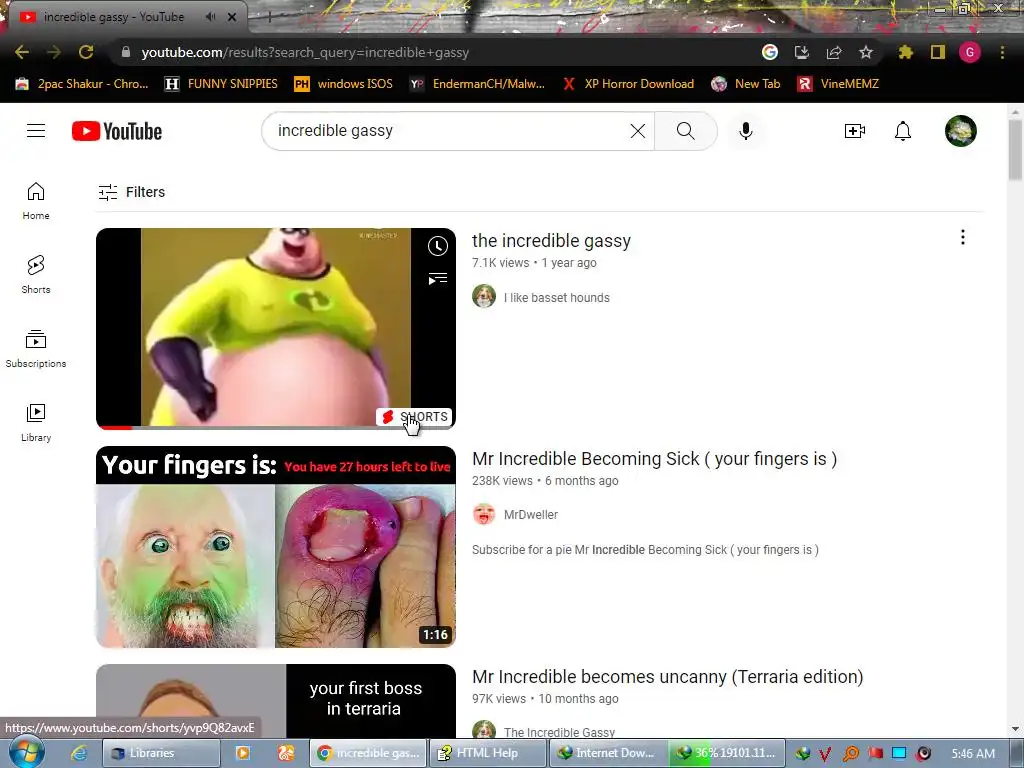The width and height of the screenshot is (1024, 768).
Task: Open Chrome three-dot menu
Action: coord(1002,52)
